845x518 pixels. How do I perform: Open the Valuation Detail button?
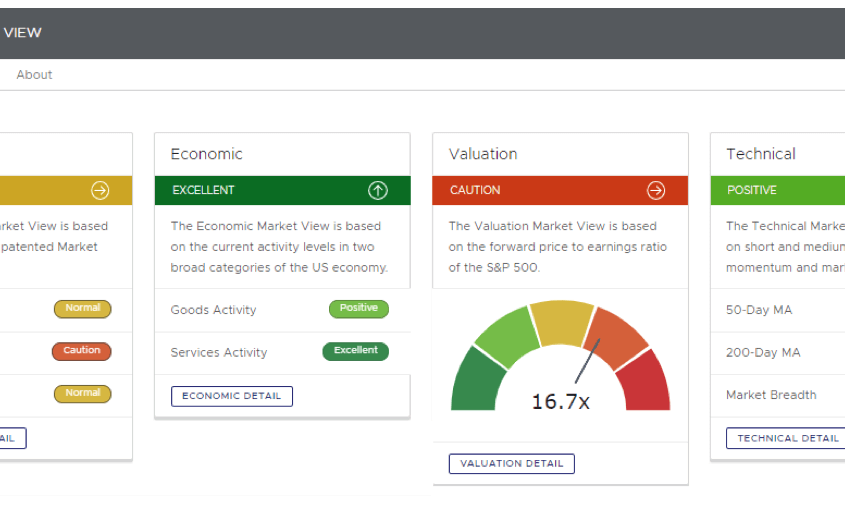click(512, 463)
